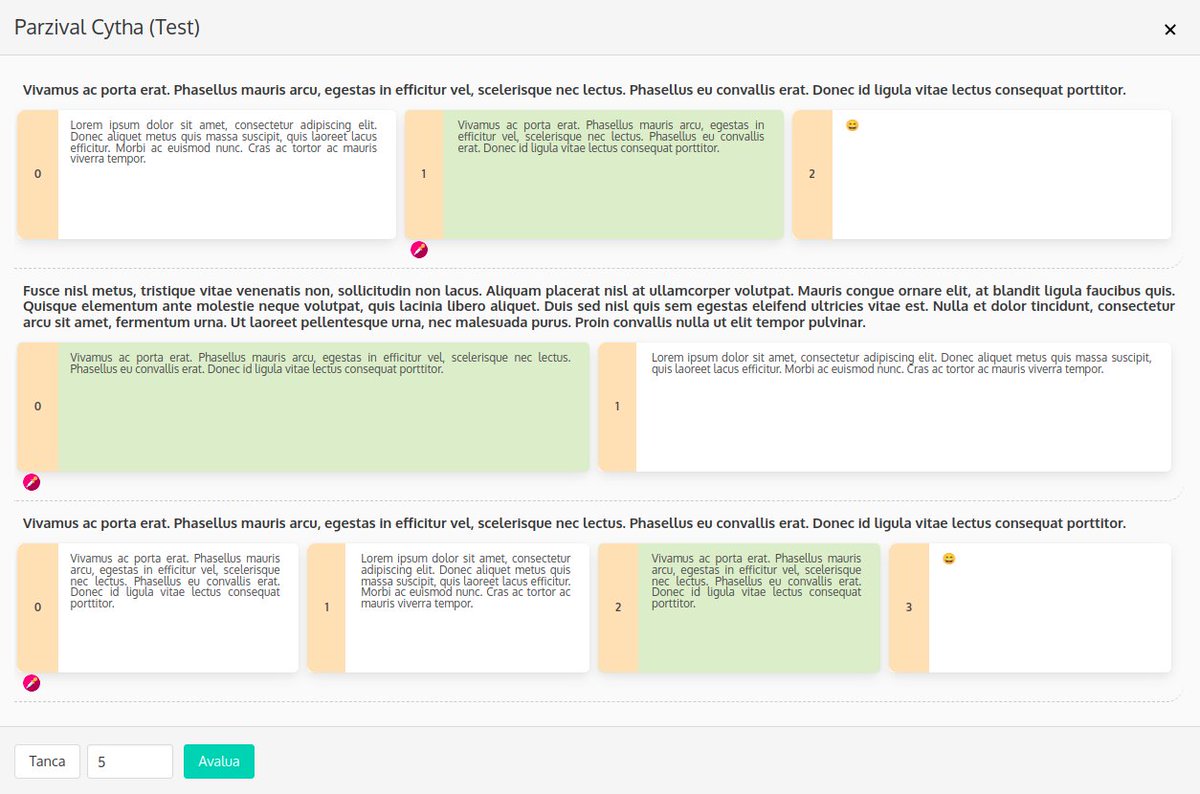
Task: Click the smiley emoji in answer numbered 3
Action: tap(949, 559)
